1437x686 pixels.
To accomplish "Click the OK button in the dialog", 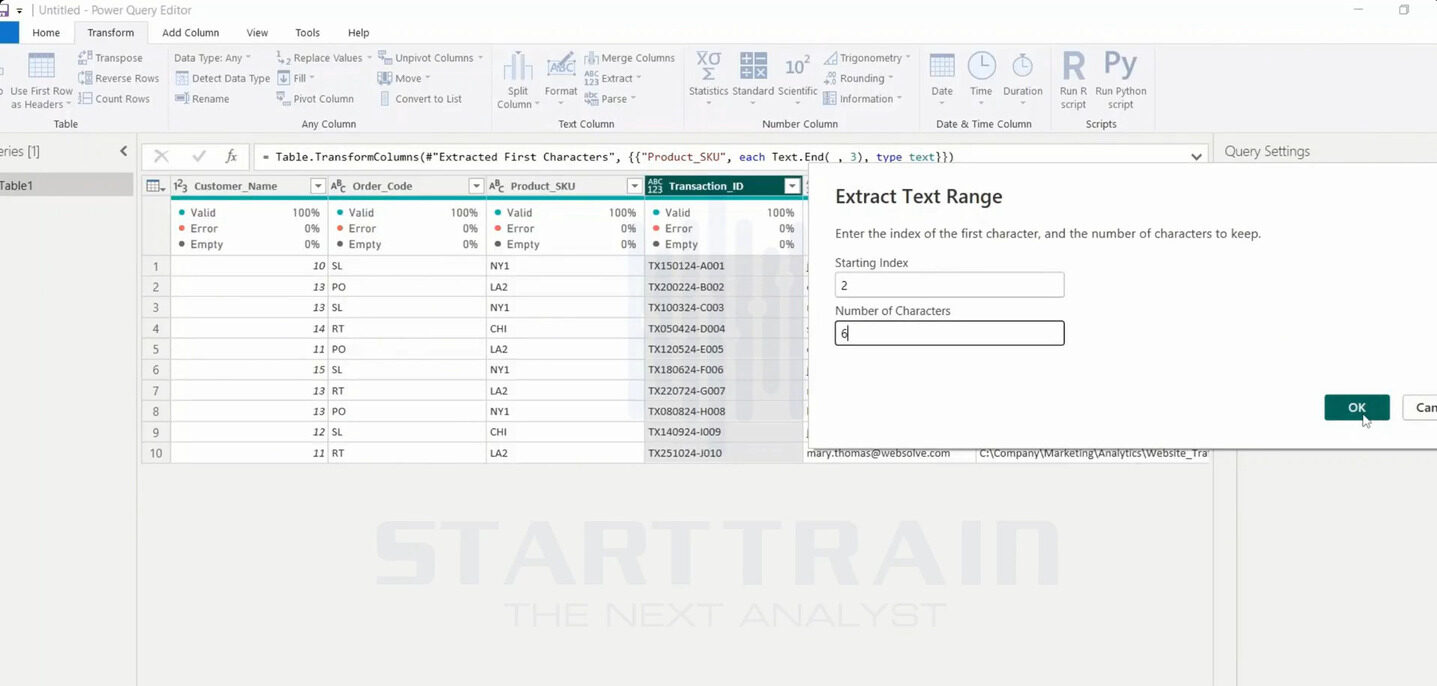I will tap(1357, 407).
